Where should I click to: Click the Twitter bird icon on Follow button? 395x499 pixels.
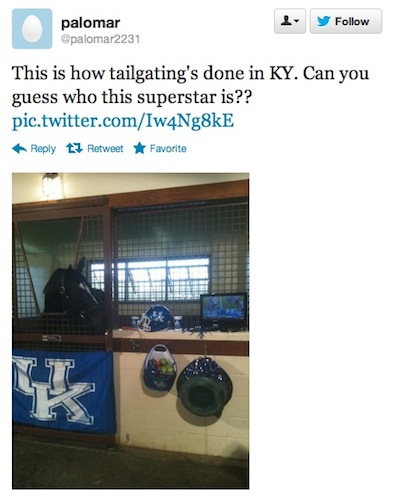(323, 21)
